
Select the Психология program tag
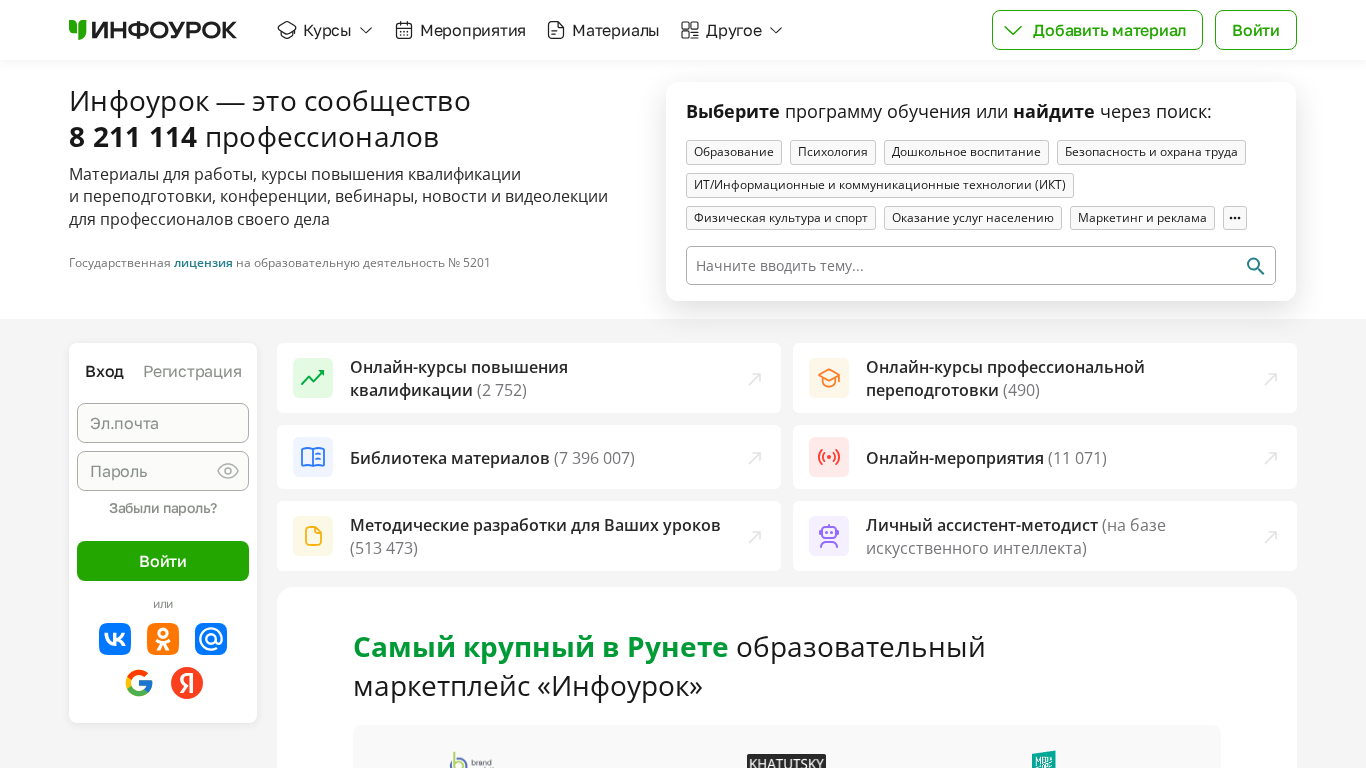[x=833, y=152]
